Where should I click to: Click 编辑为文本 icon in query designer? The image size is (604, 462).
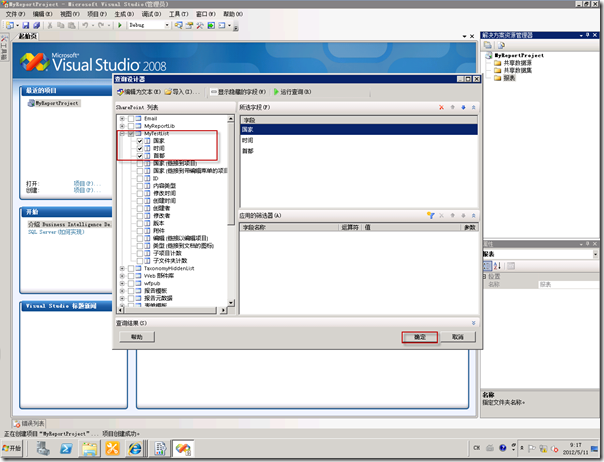(120, 92)
